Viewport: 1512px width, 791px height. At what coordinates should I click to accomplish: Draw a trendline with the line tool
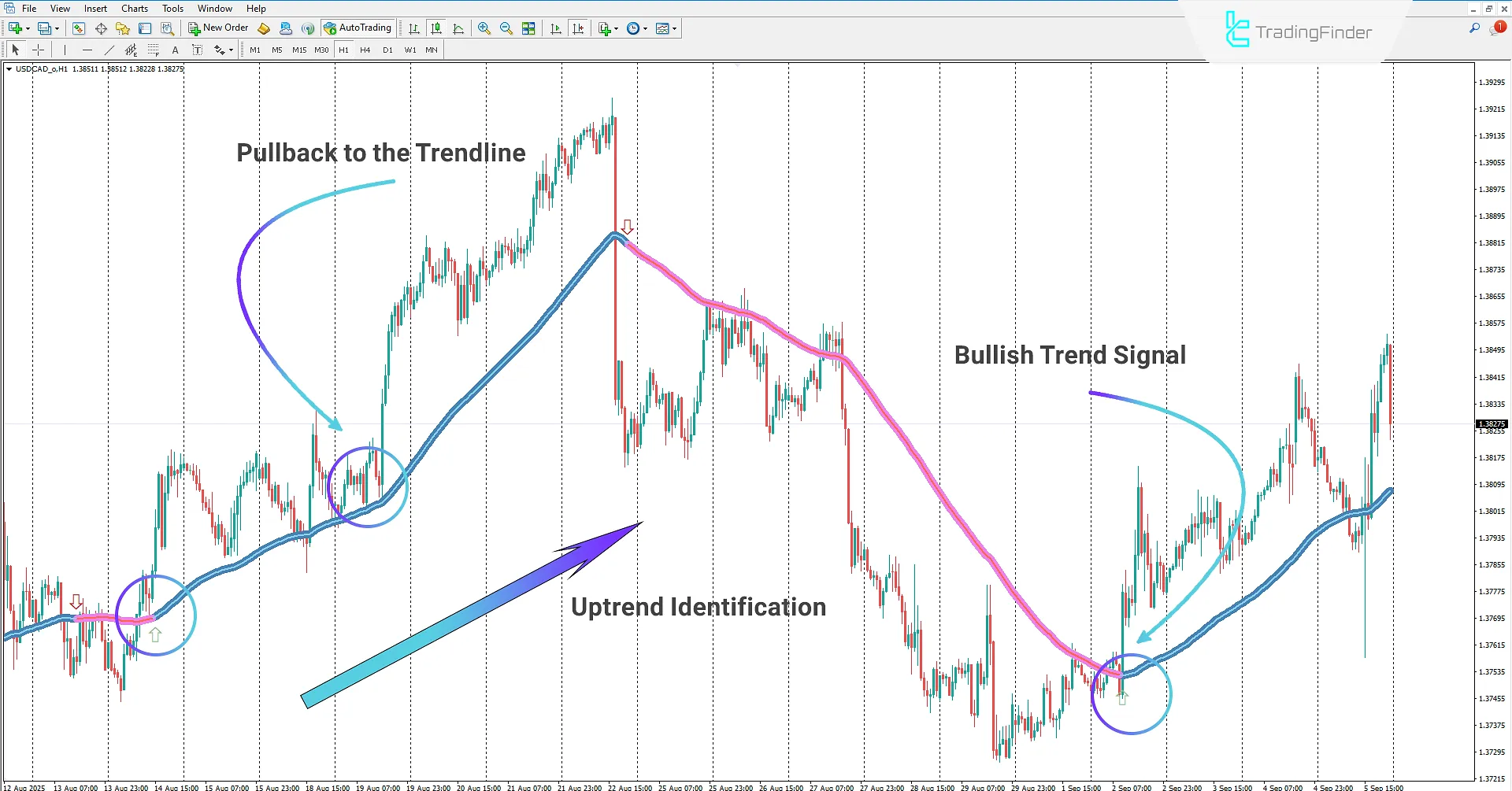click(109, 50)
